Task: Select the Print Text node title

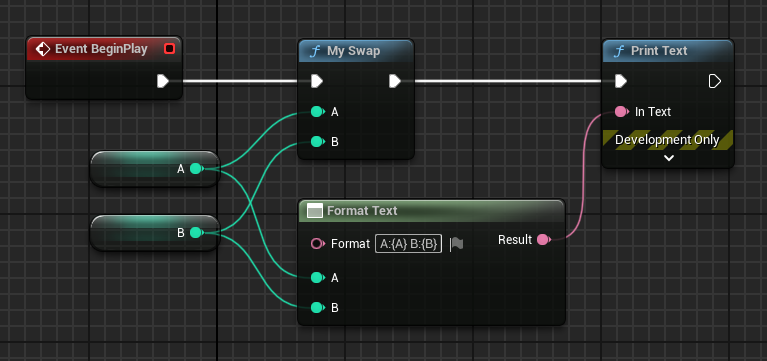Action: pyautogui.click(x=659, y=51)
